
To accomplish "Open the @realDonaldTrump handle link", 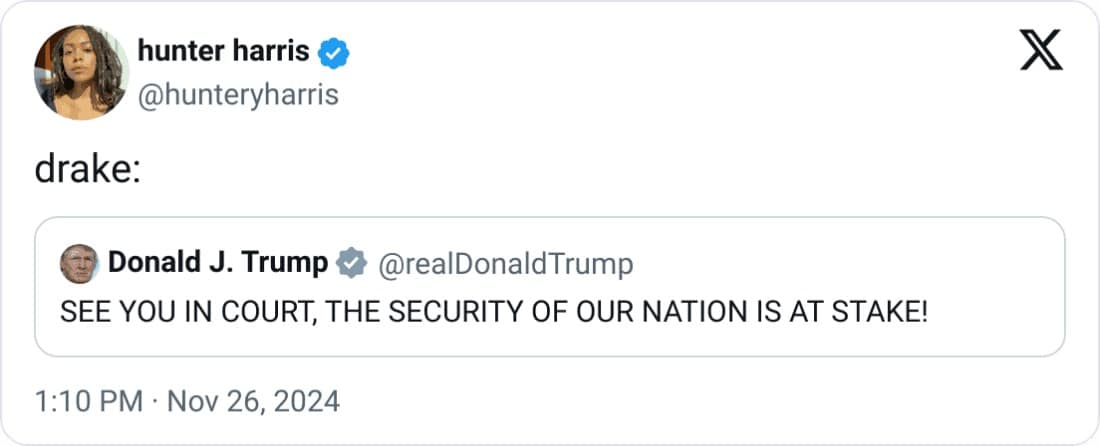I will point(504,264).
